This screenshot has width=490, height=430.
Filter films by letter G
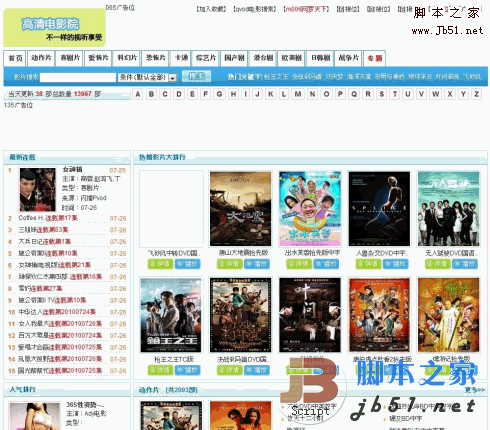pos(219,94)
